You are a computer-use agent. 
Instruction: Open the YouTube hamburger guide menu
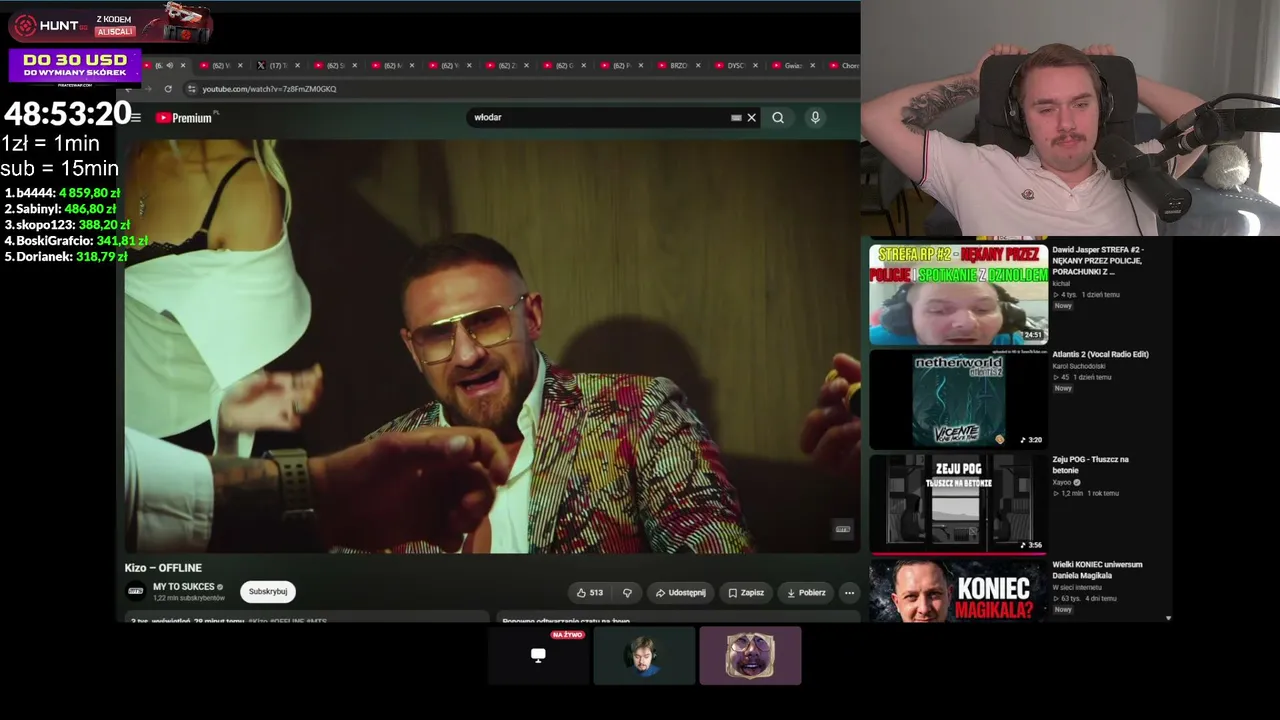[x=136, y=118]
